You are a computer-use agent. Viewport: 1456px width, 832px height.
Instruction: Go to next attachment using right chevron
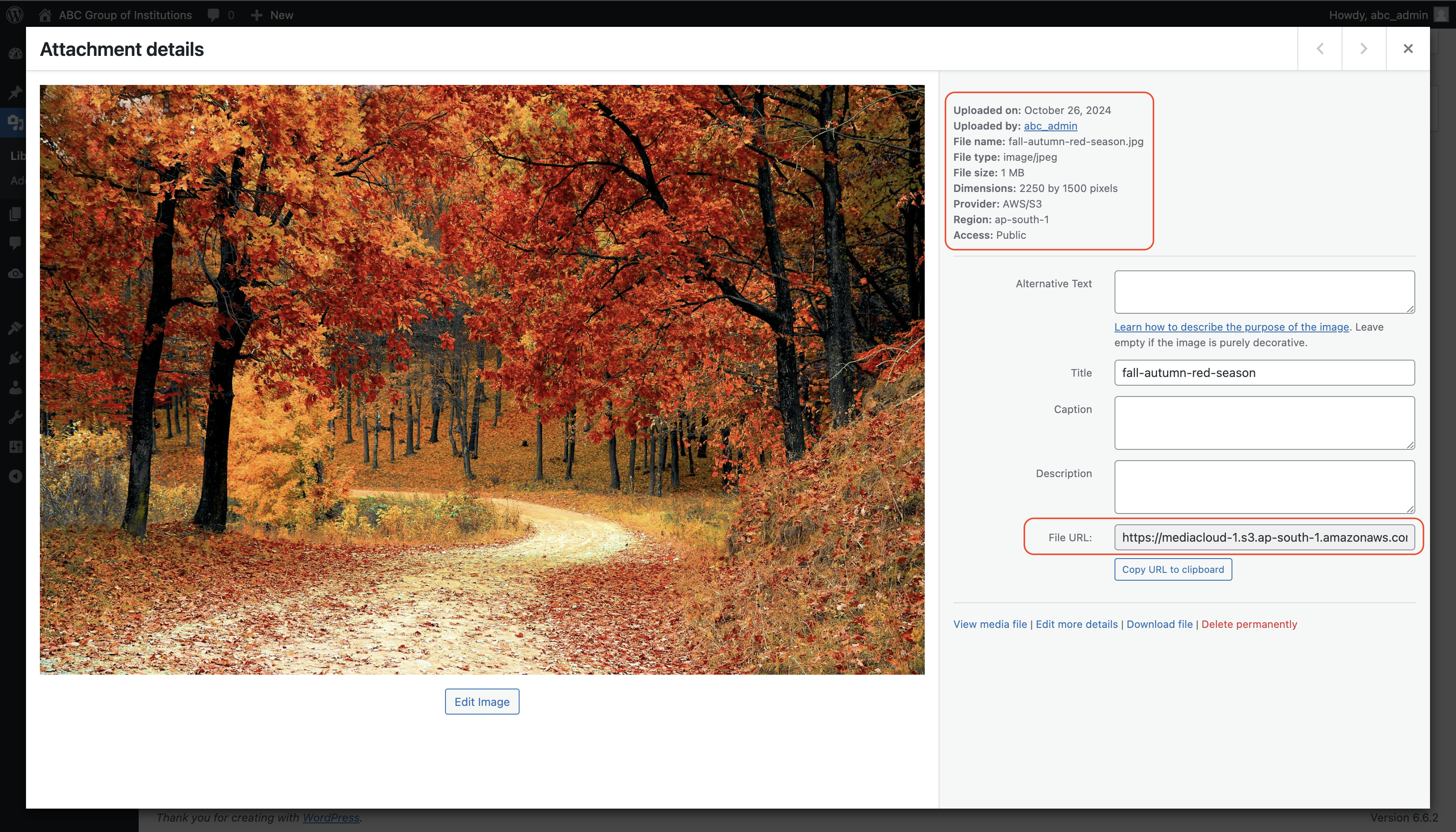(1364, 49)
